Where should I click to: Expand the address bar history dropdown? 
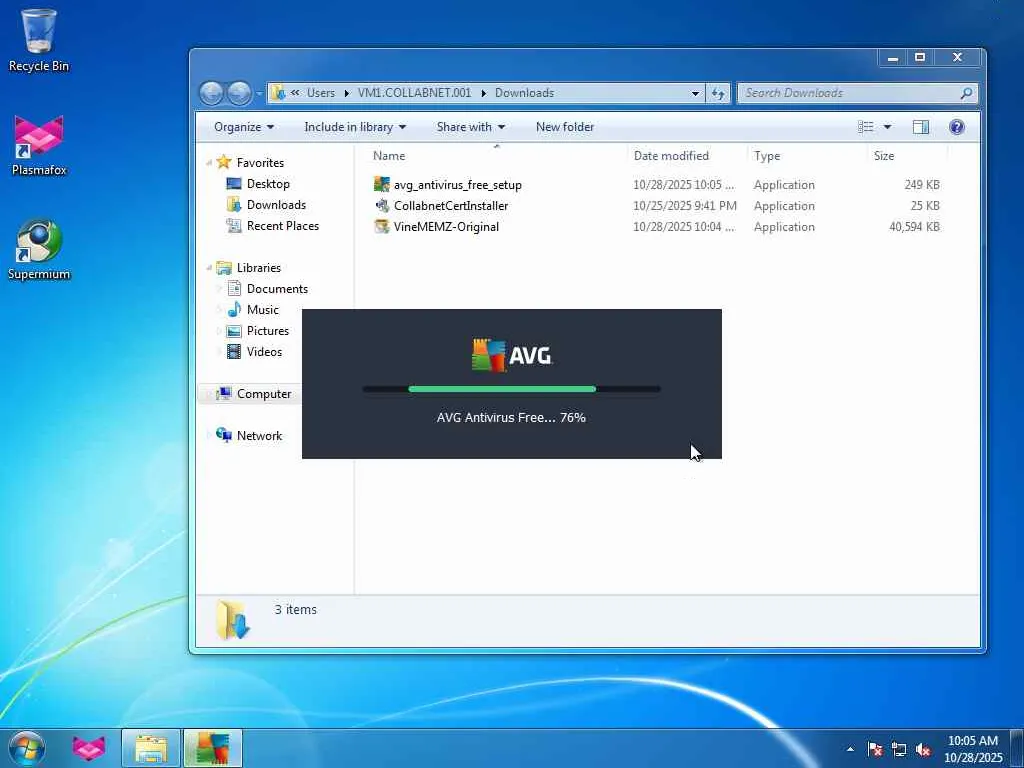point(696,93)
